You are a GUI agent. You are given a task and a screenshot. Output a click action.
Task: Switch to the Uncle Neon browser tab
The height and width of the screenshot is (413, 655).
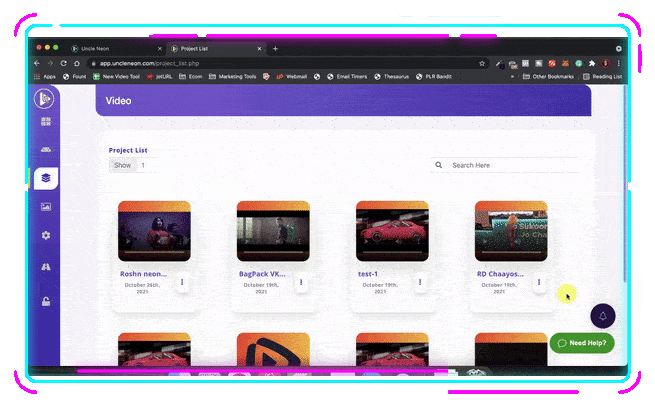point(95,48)
